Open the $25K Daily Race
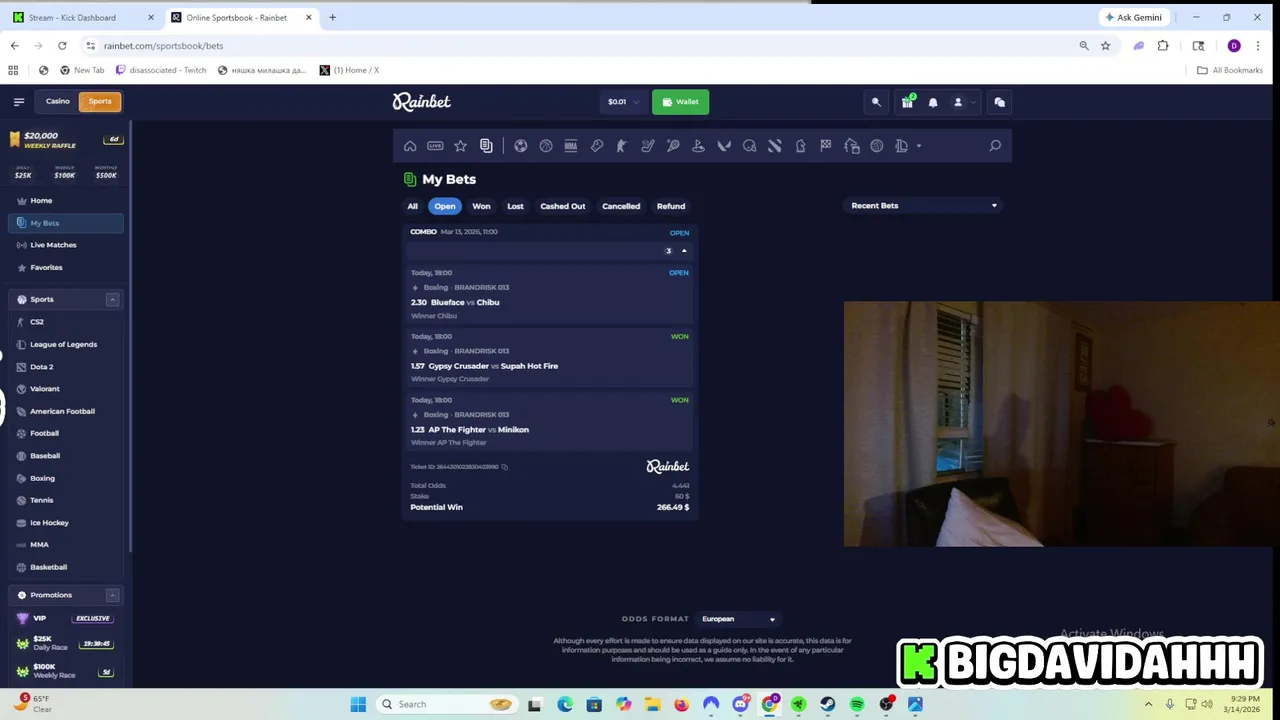The height and width of the screenshot is (720, 1280). point(66,643)
